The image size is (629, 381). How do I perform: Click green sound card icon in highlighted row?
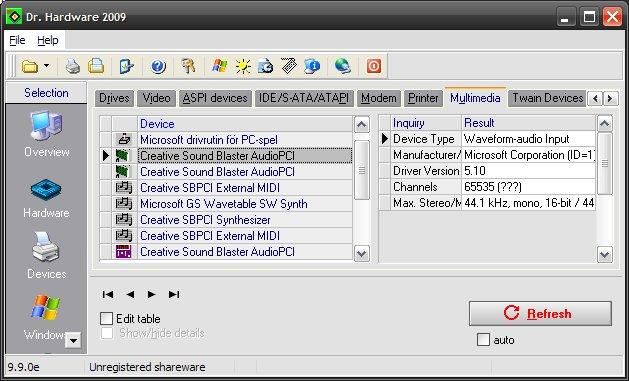pos(123,156)
